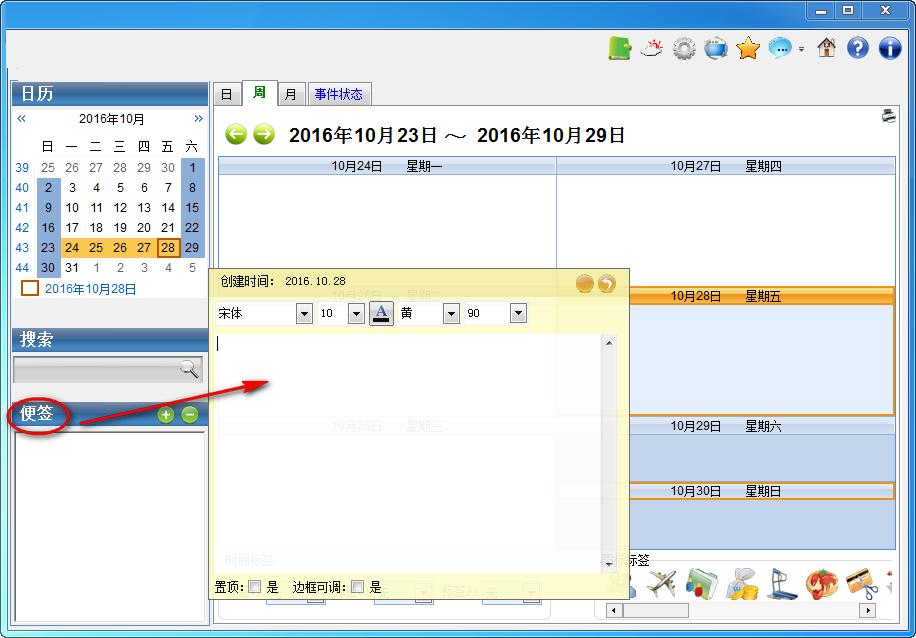Jump to today link 2016年10月28日

(91, 289)
